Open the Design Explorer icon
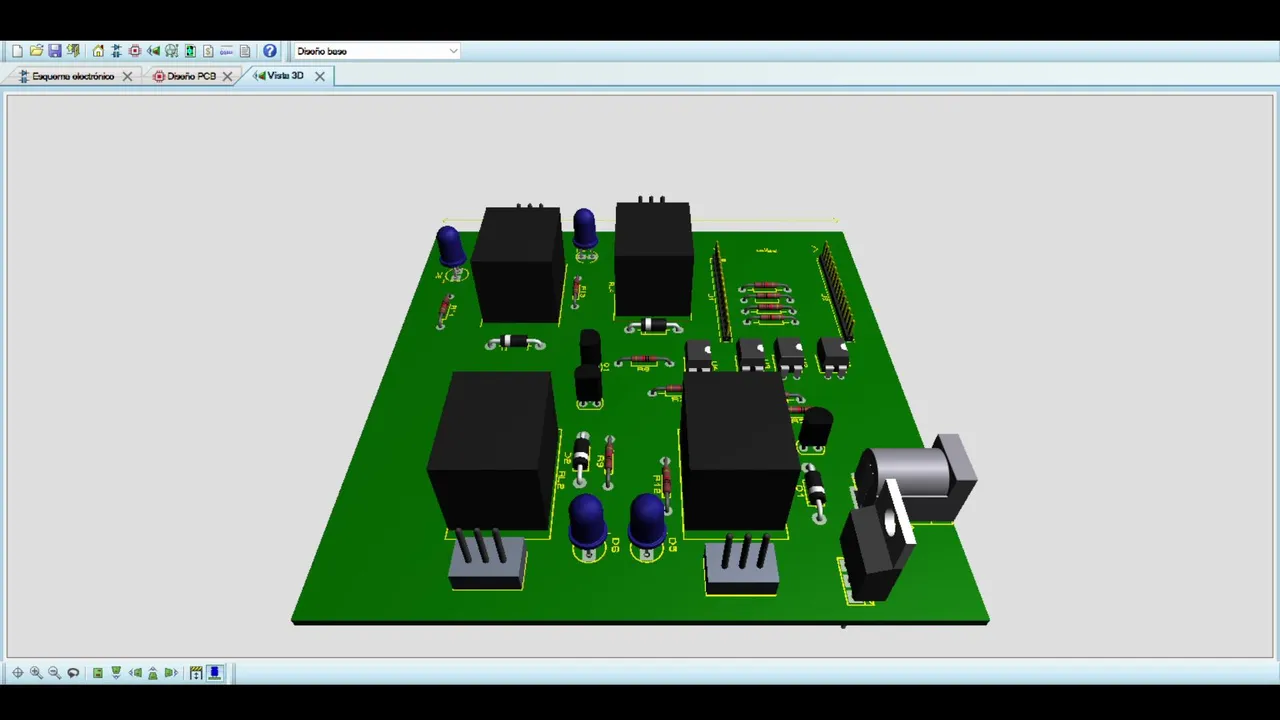This screenshot has width=1280, height=720. click(x=190, y=51)
